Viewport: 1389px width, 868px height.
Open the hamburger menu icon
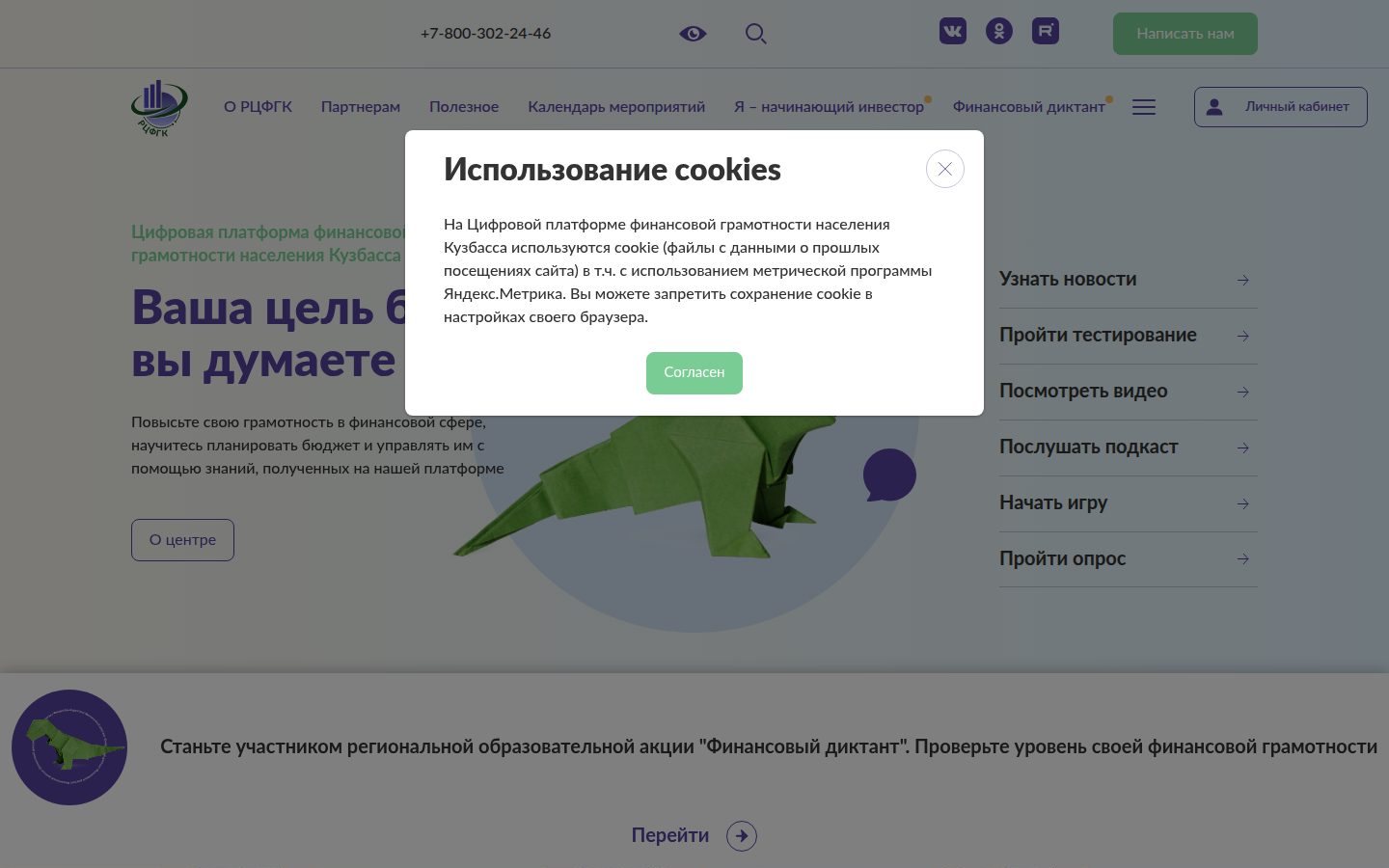coord(1144,107)
